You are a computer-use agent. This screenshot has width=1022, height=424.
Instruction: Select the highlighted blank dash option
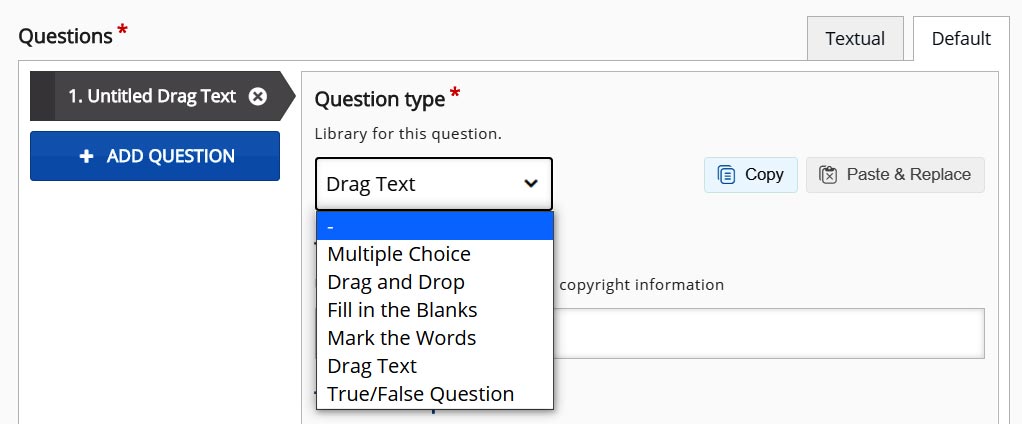pyautogui.click(x=434, y=226)
